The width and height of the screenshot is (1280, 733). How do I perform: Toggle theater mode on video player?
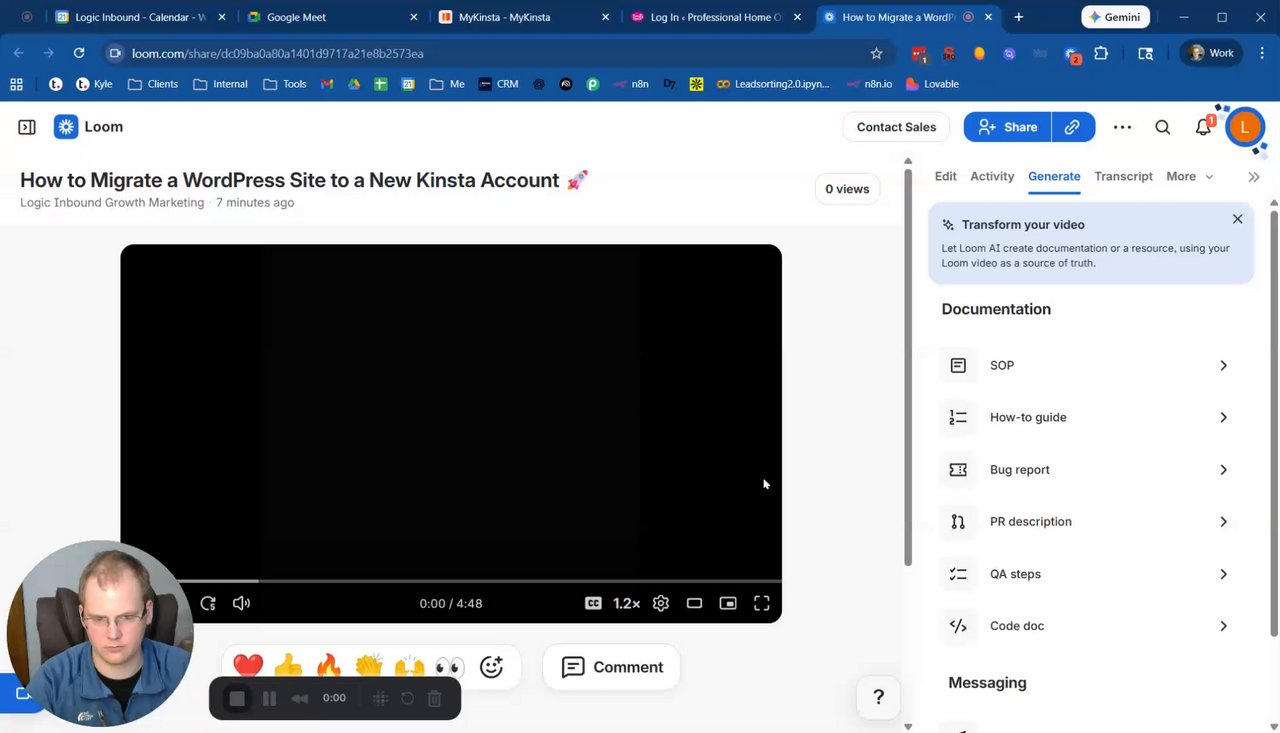pyautogui.click(x=694, y=603)
